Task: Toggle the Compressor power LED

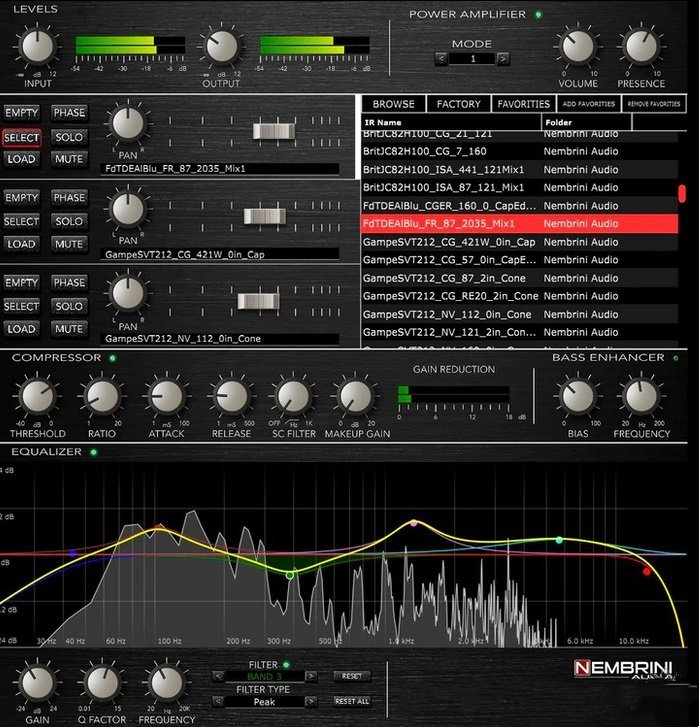Action: 112,358
